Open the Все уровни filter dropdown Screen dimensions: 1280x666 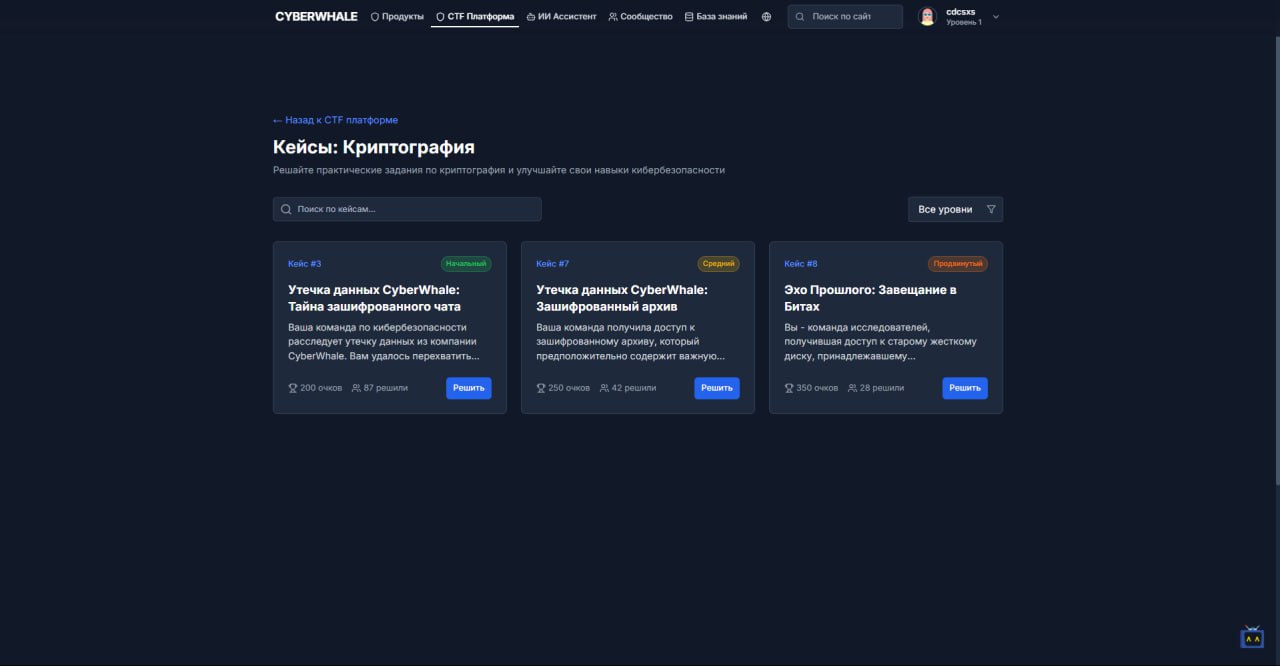(955, 209)
